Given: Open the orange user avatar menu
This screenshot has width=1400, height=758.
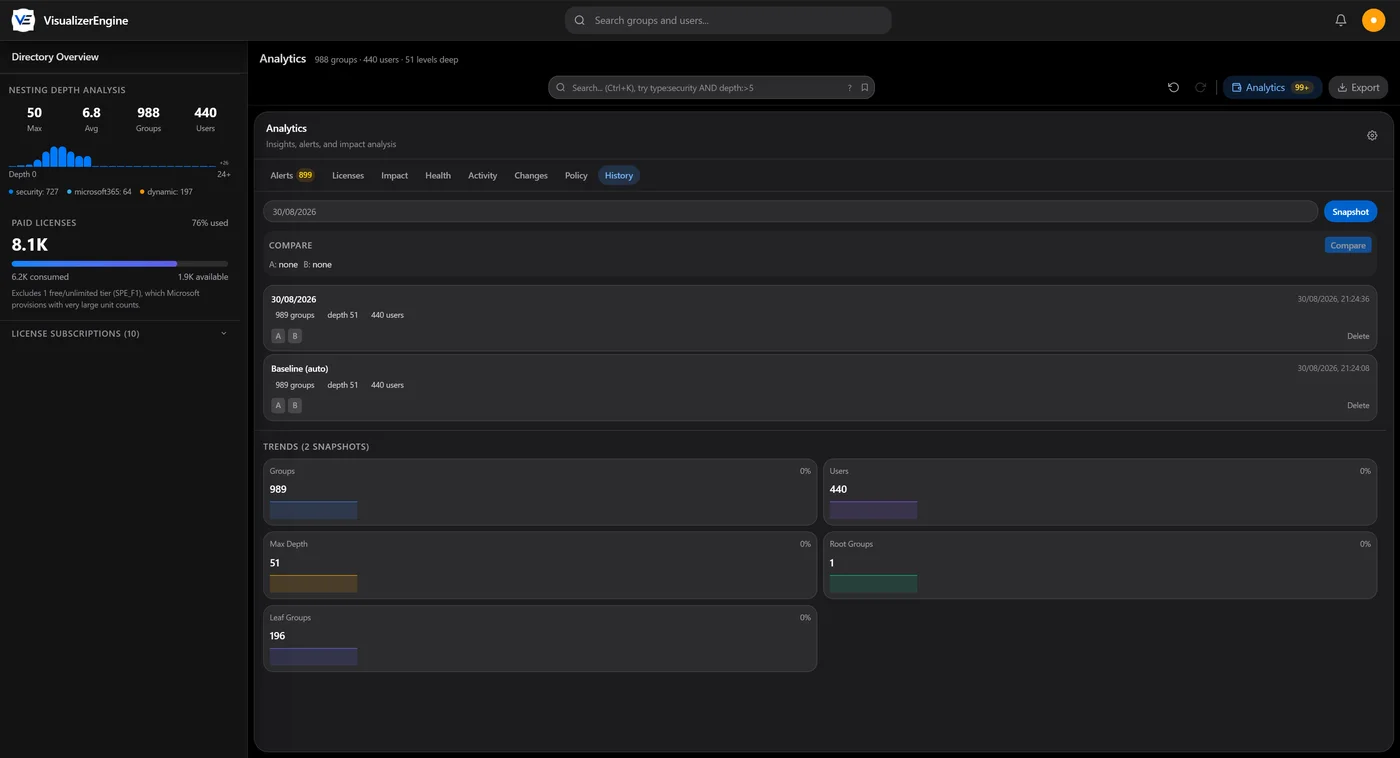Looking at the screenshot, I should click(x=1373, y=20).
